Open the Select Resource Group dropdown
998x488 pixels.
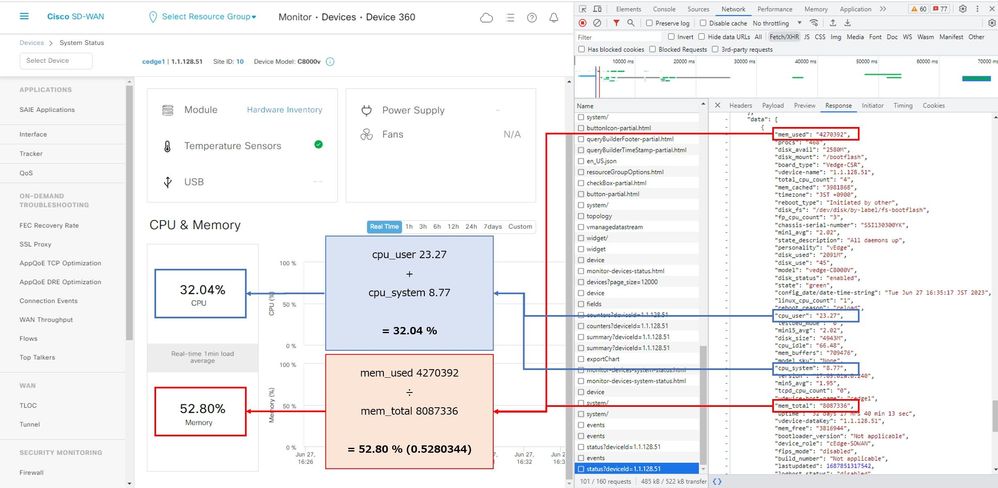tap(209, 17)
